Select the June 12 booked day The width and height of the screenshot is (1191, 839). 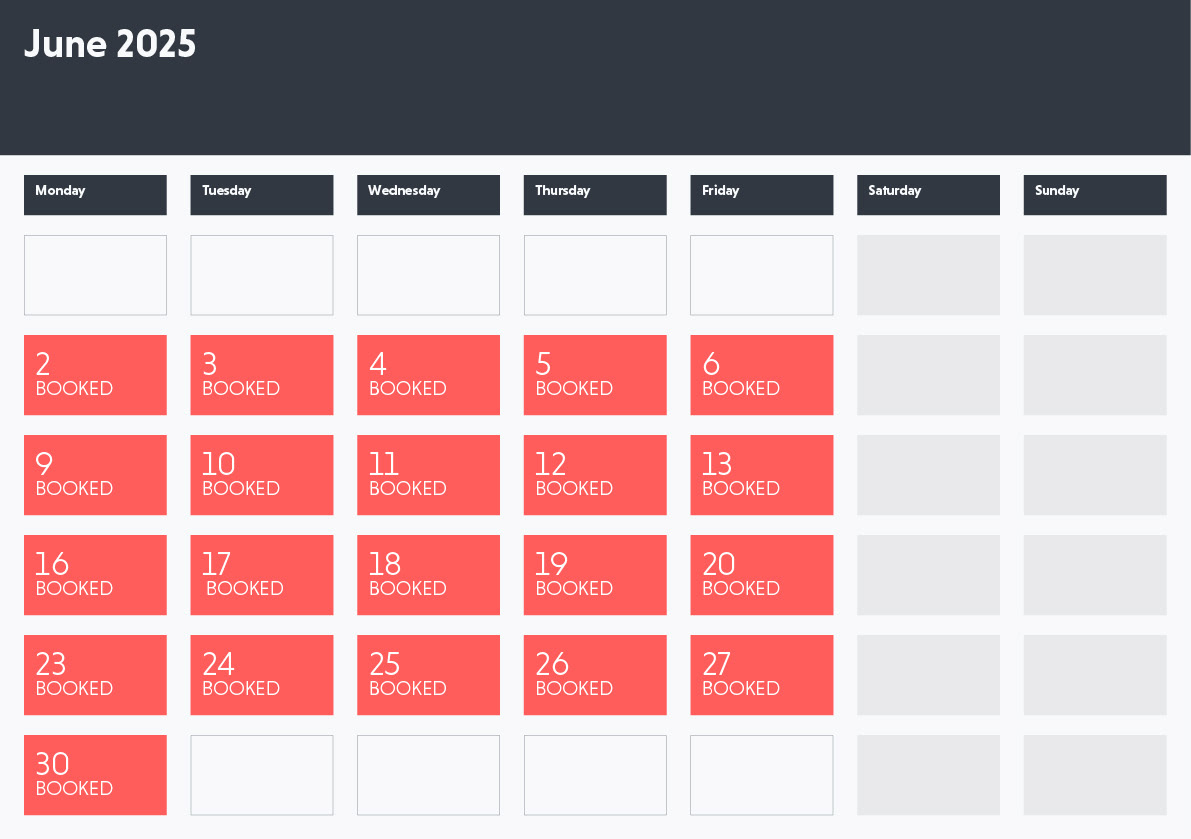click(x=595, y=475)
